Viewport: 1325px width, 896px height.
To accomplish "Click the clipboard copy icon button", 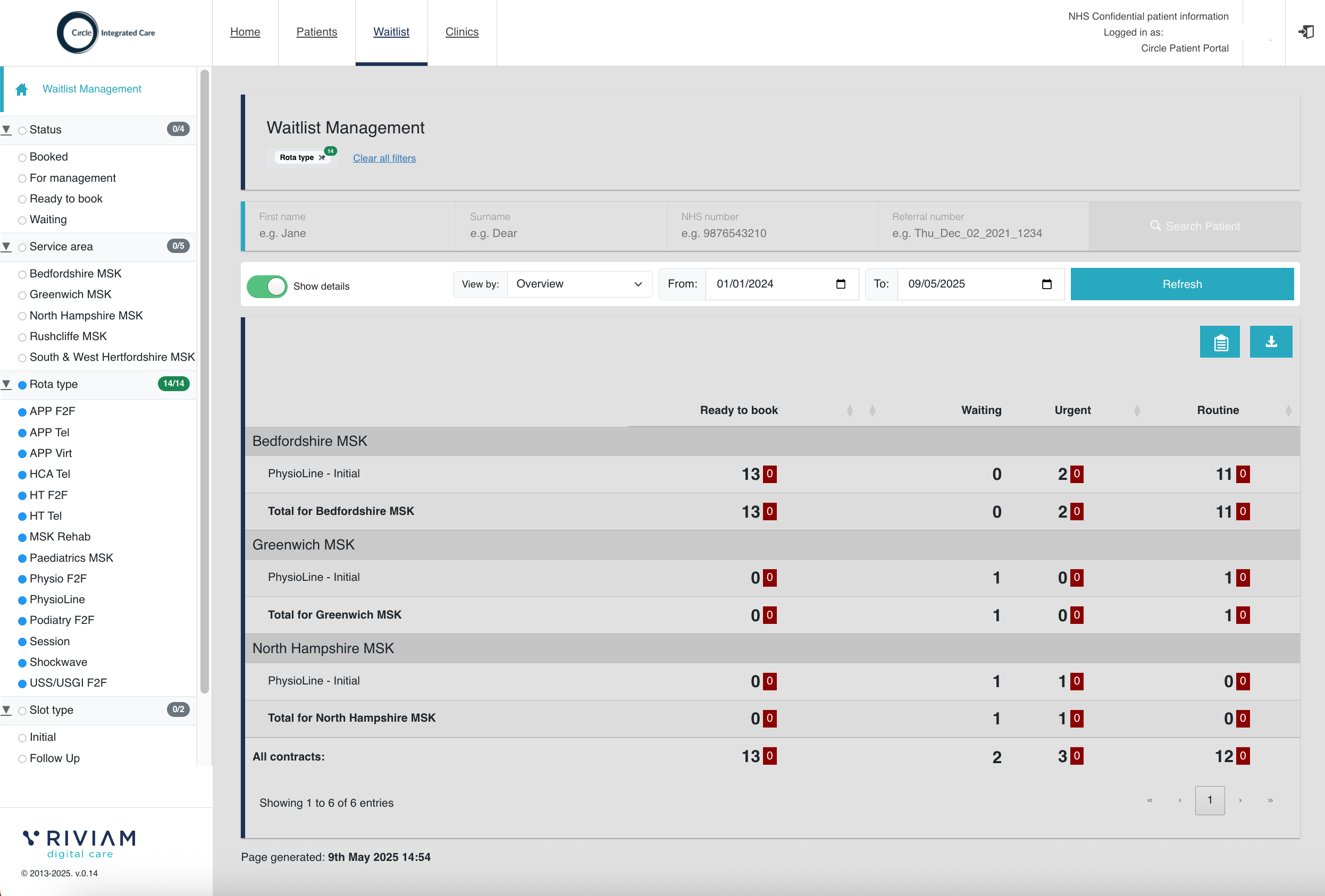I will pyautogui.click(x=1220, y=342).
